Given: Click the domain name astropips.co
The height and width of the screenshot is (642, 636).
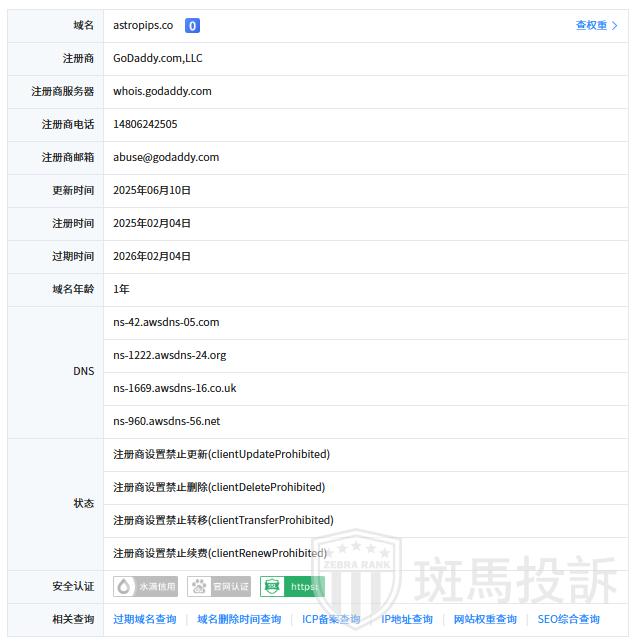Looking at the screenshot, I should coord(143,26).
